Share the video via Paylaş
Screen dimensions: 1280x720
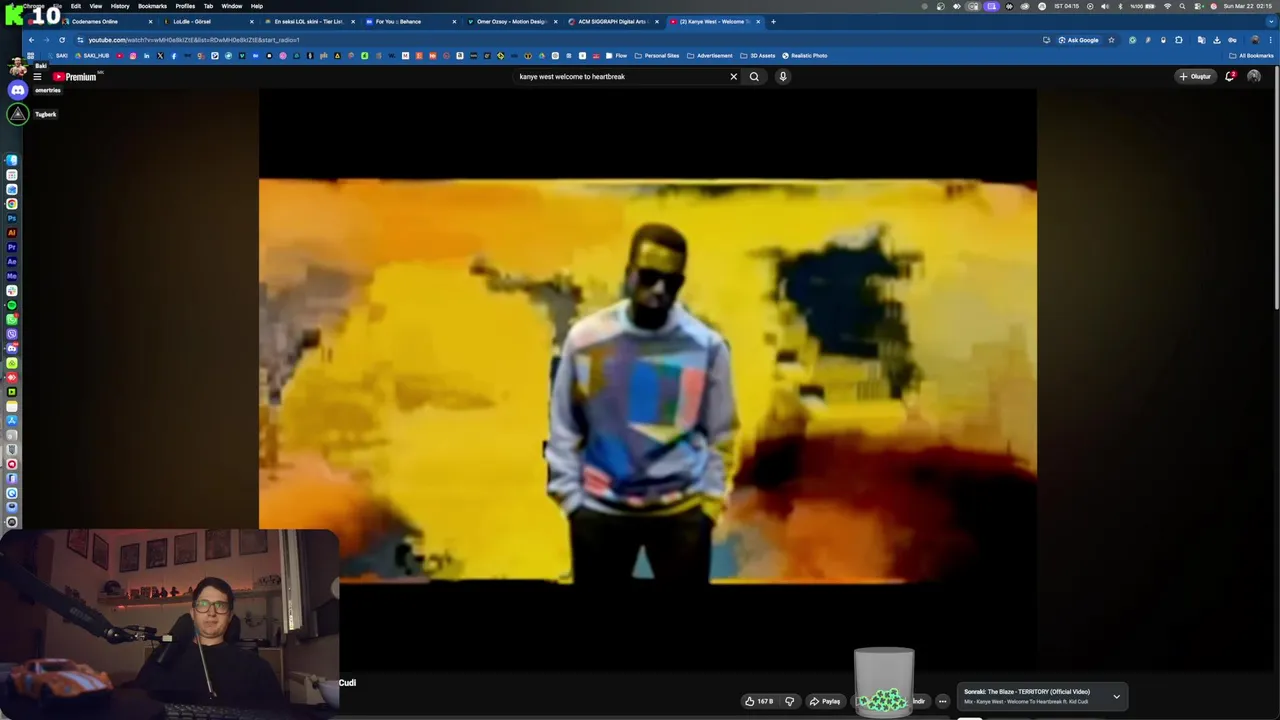pos(825,701)
